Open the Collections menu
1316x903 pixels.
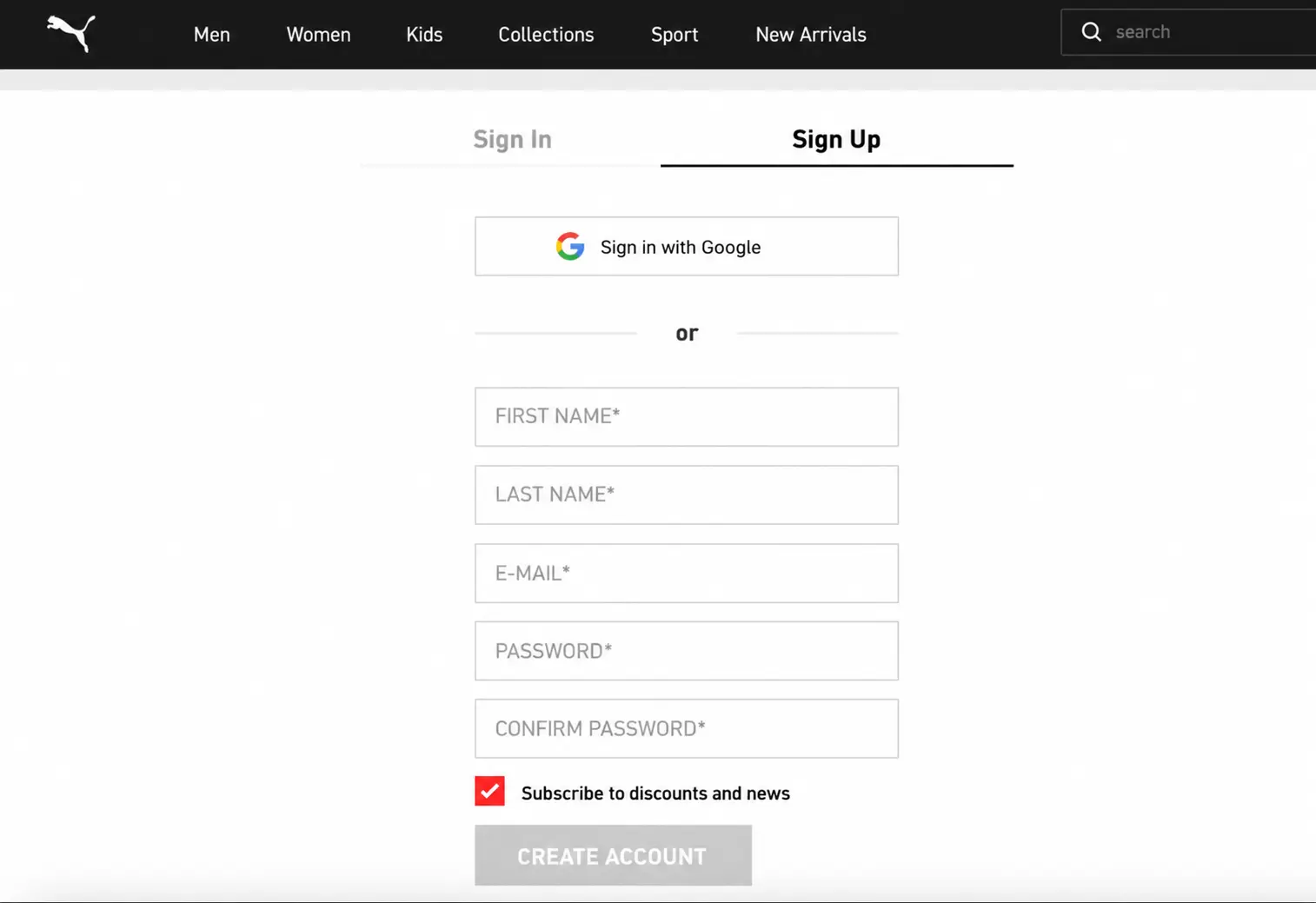coord(546,35)
